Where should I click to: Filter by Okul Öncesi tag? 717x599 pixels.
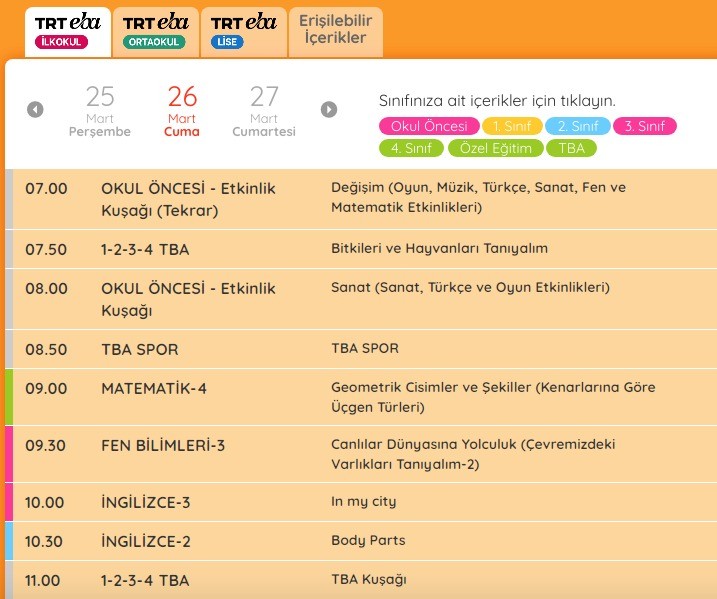coord(427,126)
